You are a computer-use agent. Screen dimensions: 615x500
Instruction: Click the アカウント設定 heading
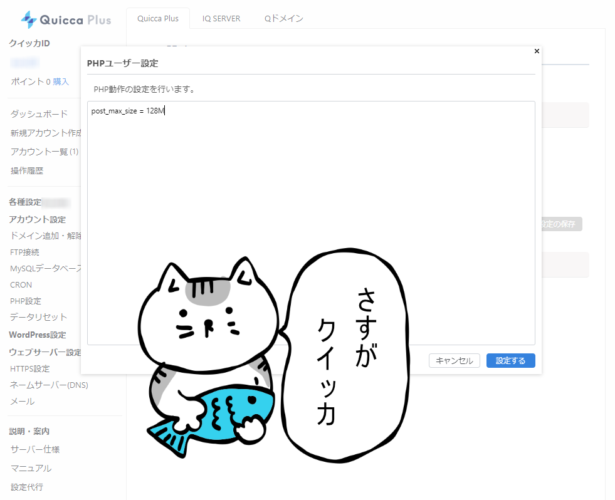tap(37, 219)
